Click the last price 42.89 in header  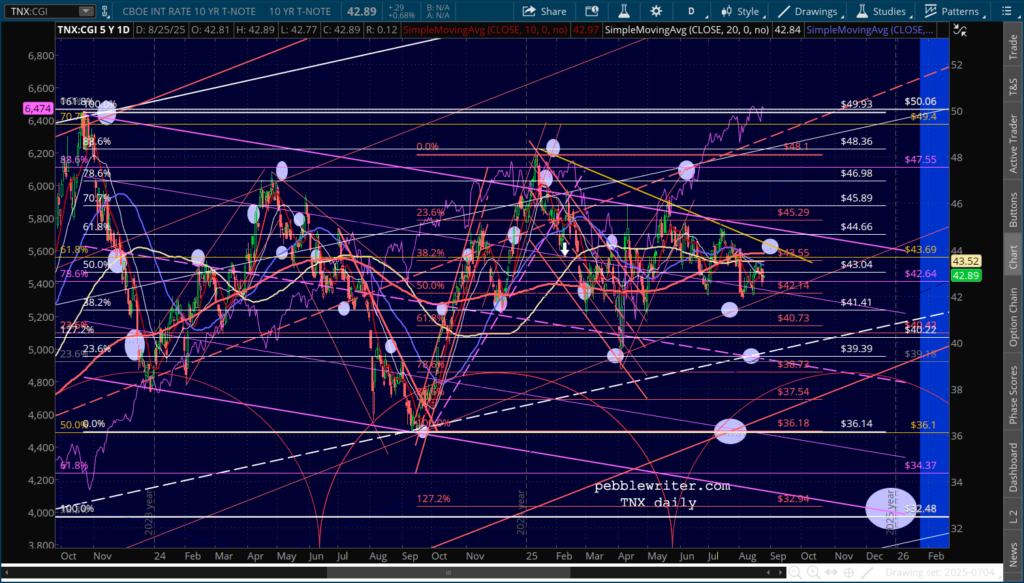(x=360, y=11)
